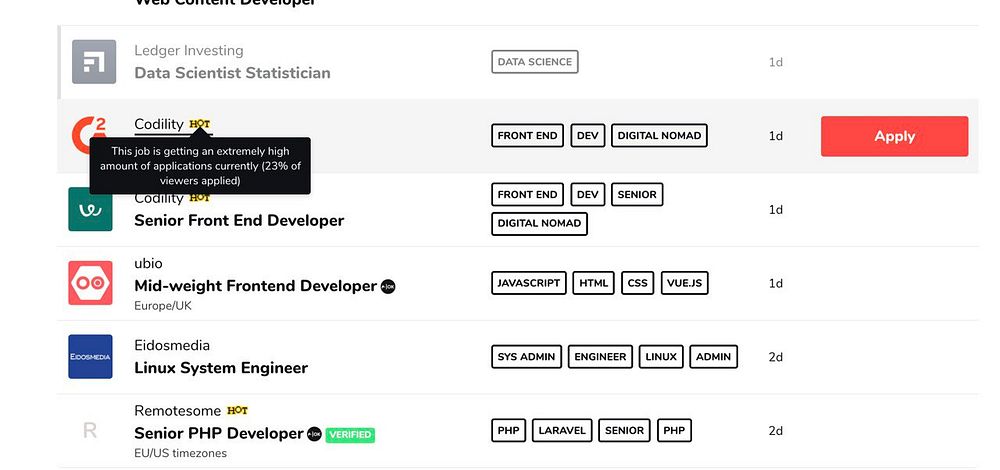Screen dimensions: 1000x470
Task: Click the ubio red owl-eyes logo
Action: (90, 283)
